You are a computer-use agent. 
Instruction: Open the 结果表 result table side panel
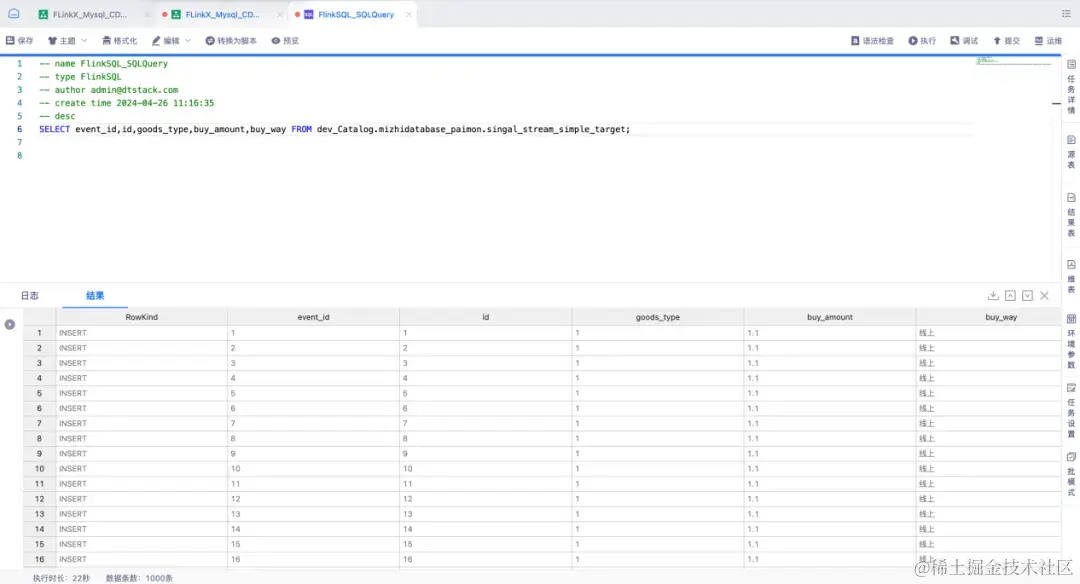coord(1071,215)
